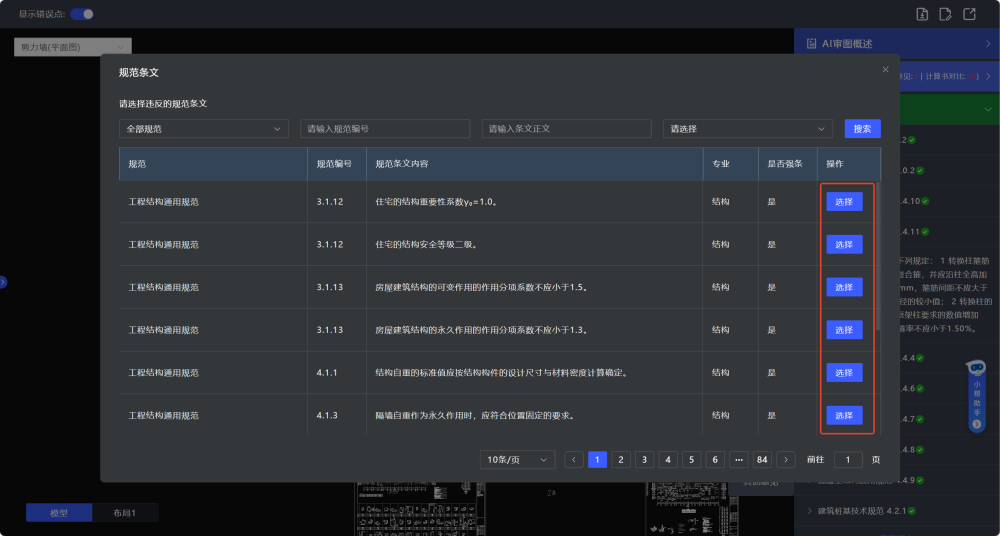The width and height of the screenshot is (1000, 536).
Task: Click the export/share icon in top bar
Action: click(969, 14)
